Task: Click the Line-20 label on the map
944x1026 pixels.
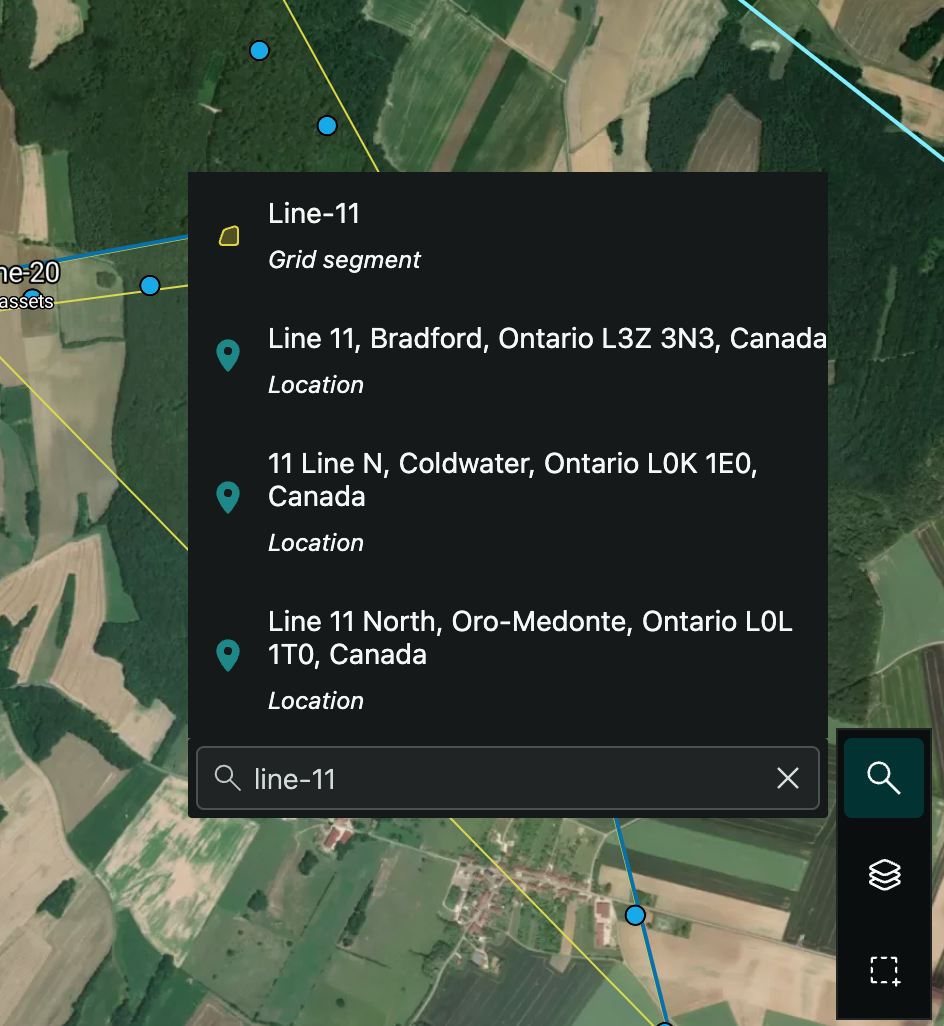Action: (30, 272)
